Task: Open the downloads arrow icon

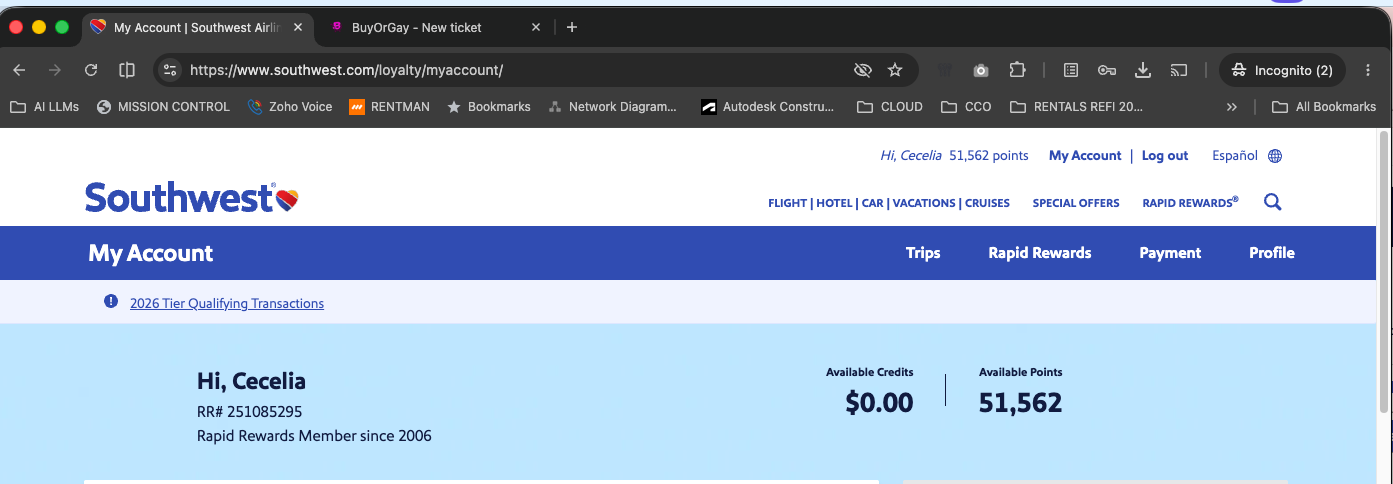Action: 1143,70
